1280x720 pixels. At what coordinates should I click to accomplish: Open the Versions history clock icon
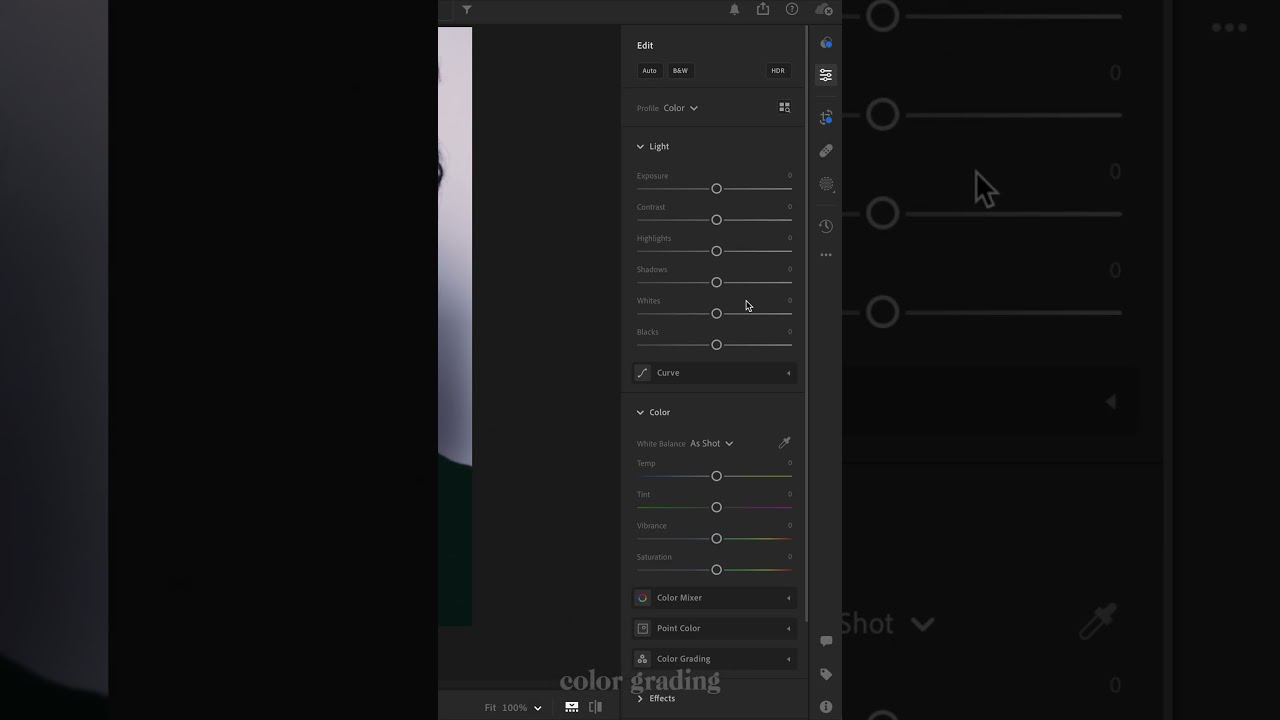(x=826, y=226)
